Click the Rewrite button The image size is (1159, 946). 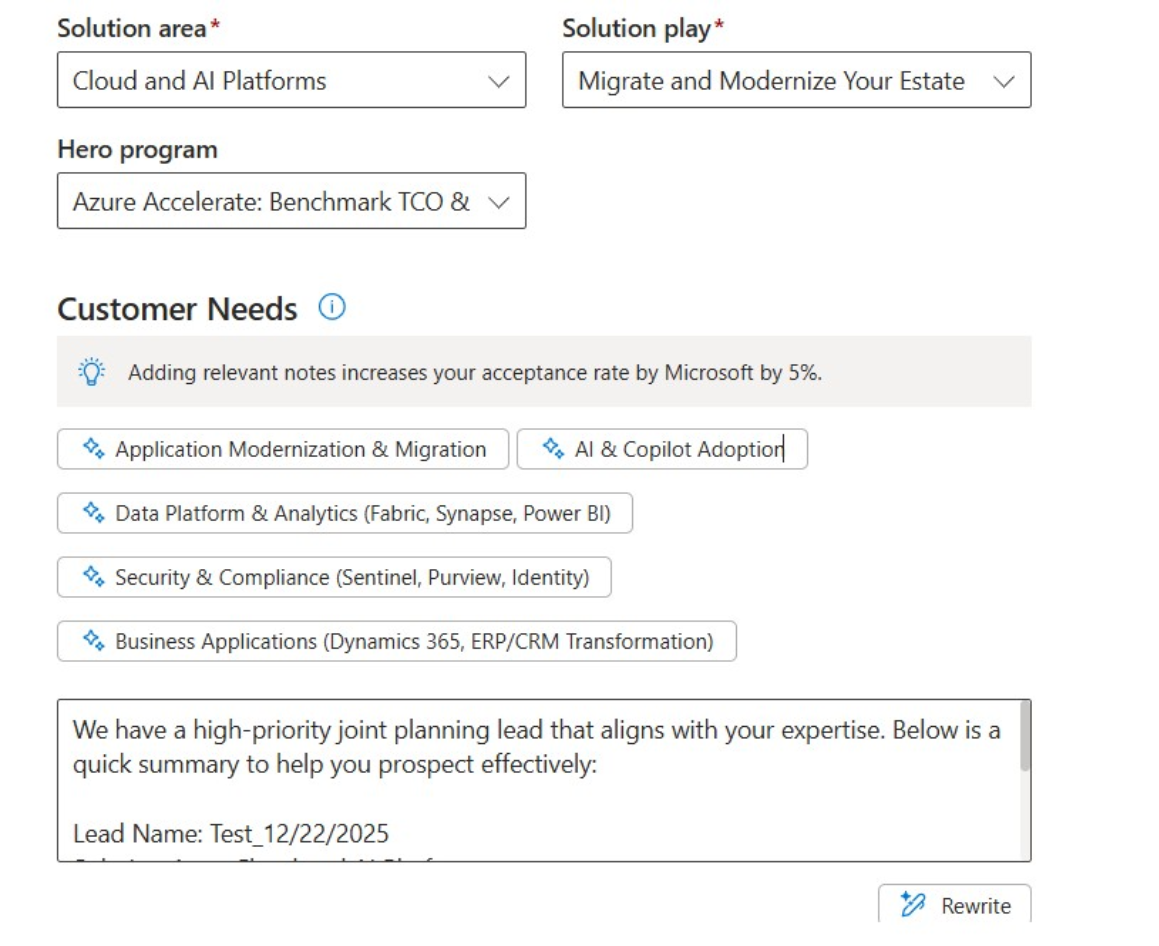pos(955,905)
